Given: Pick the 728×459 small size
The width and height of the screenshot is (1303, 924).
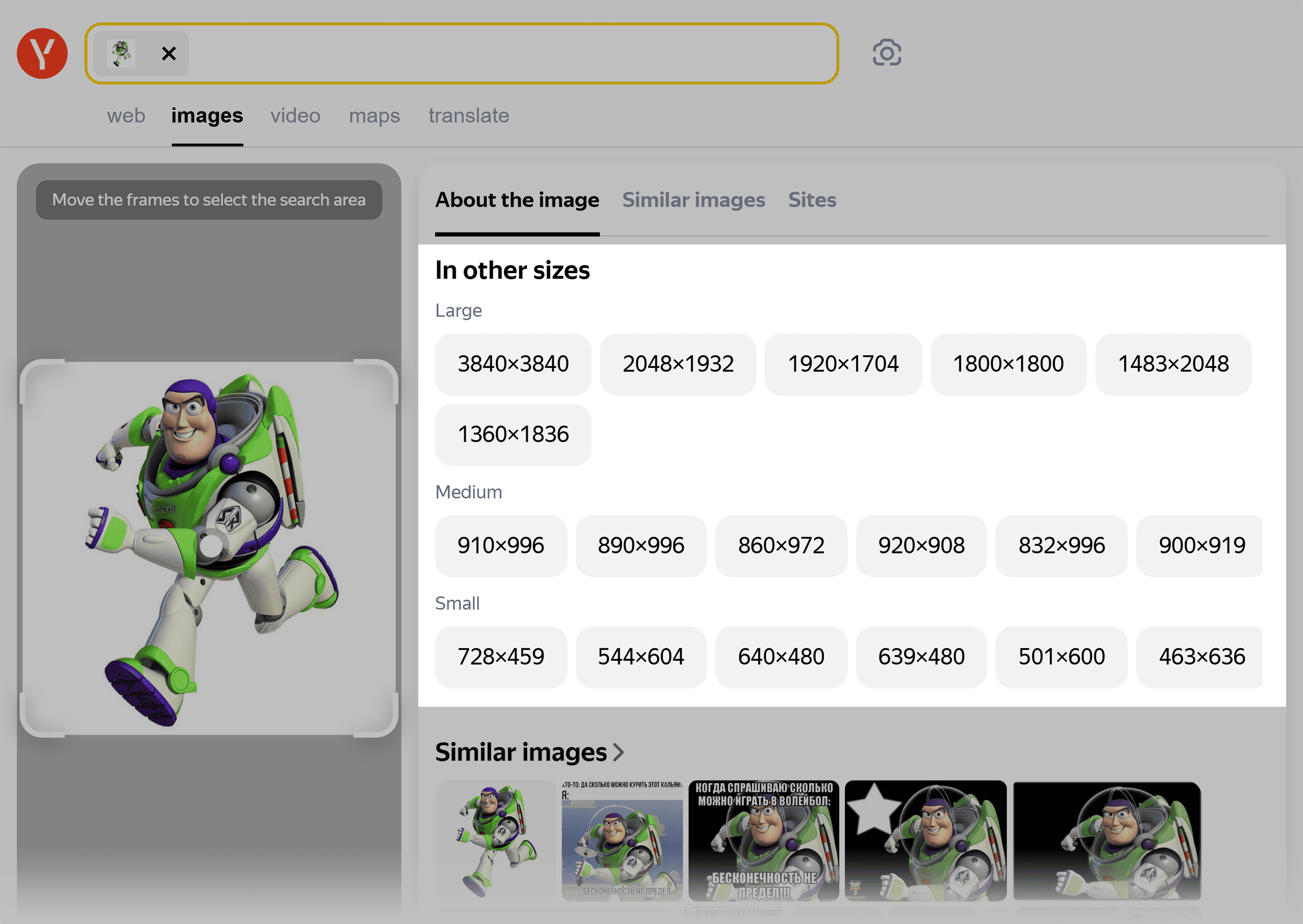Looking at the screenshot, I should pos(501,657).
